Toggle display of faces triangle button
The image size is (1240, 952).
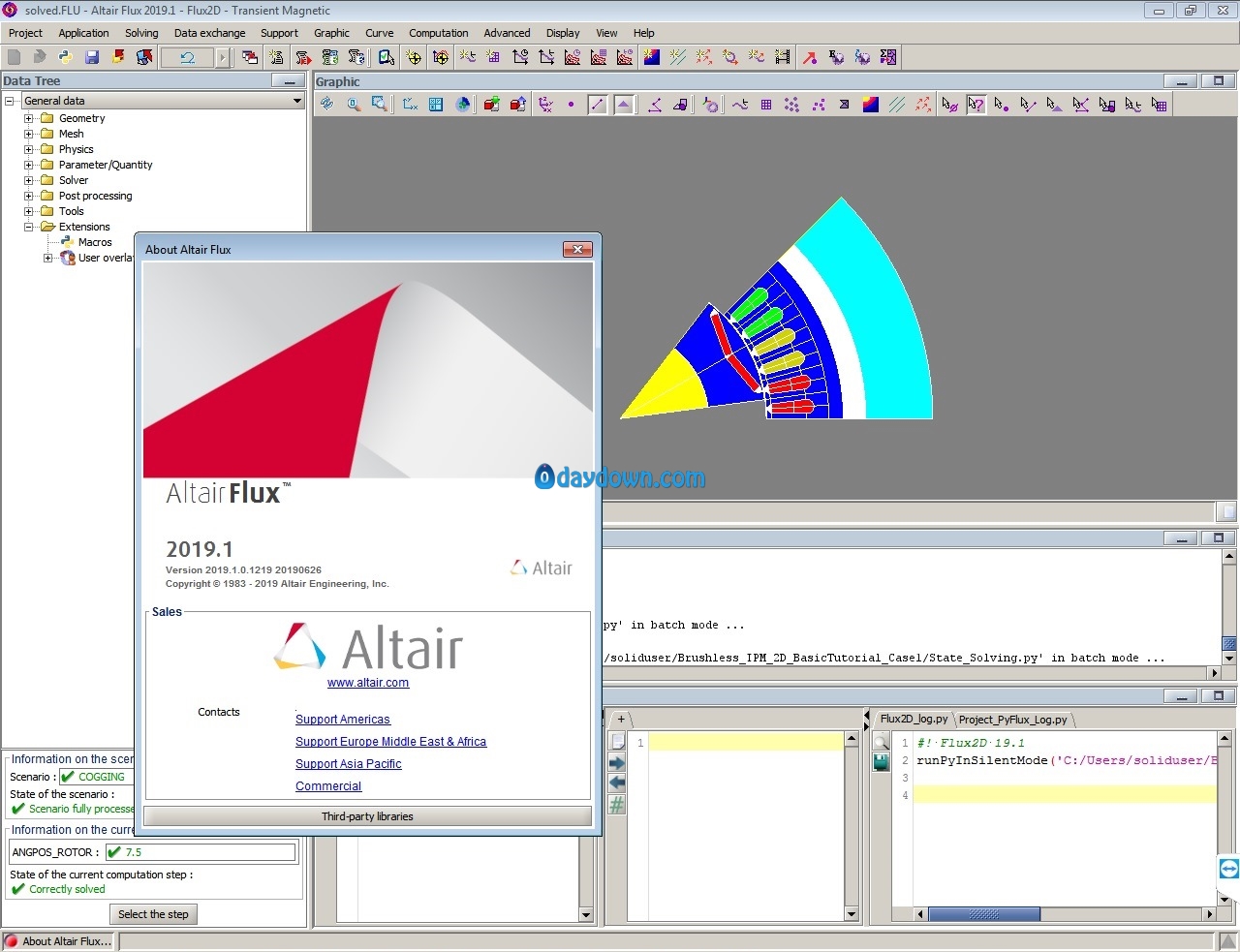(624, 105)
